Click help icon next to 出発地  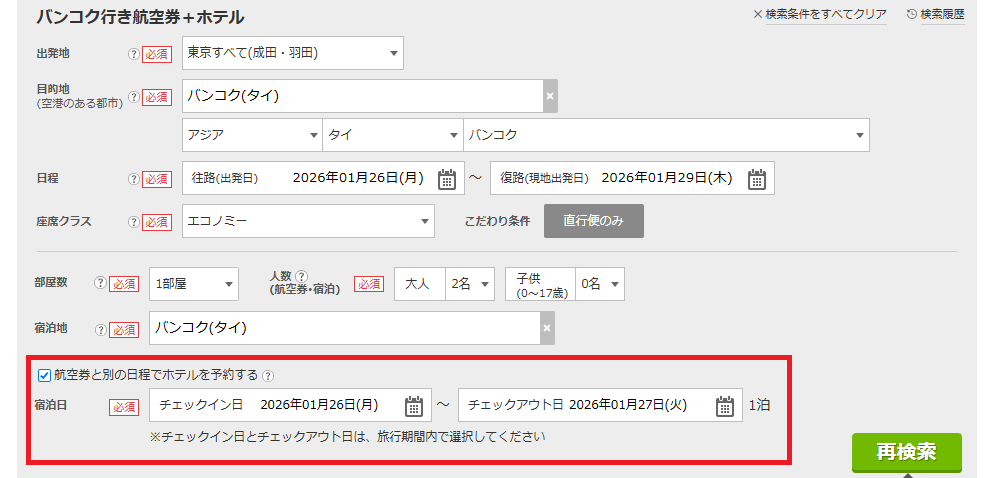coord(133,54)
